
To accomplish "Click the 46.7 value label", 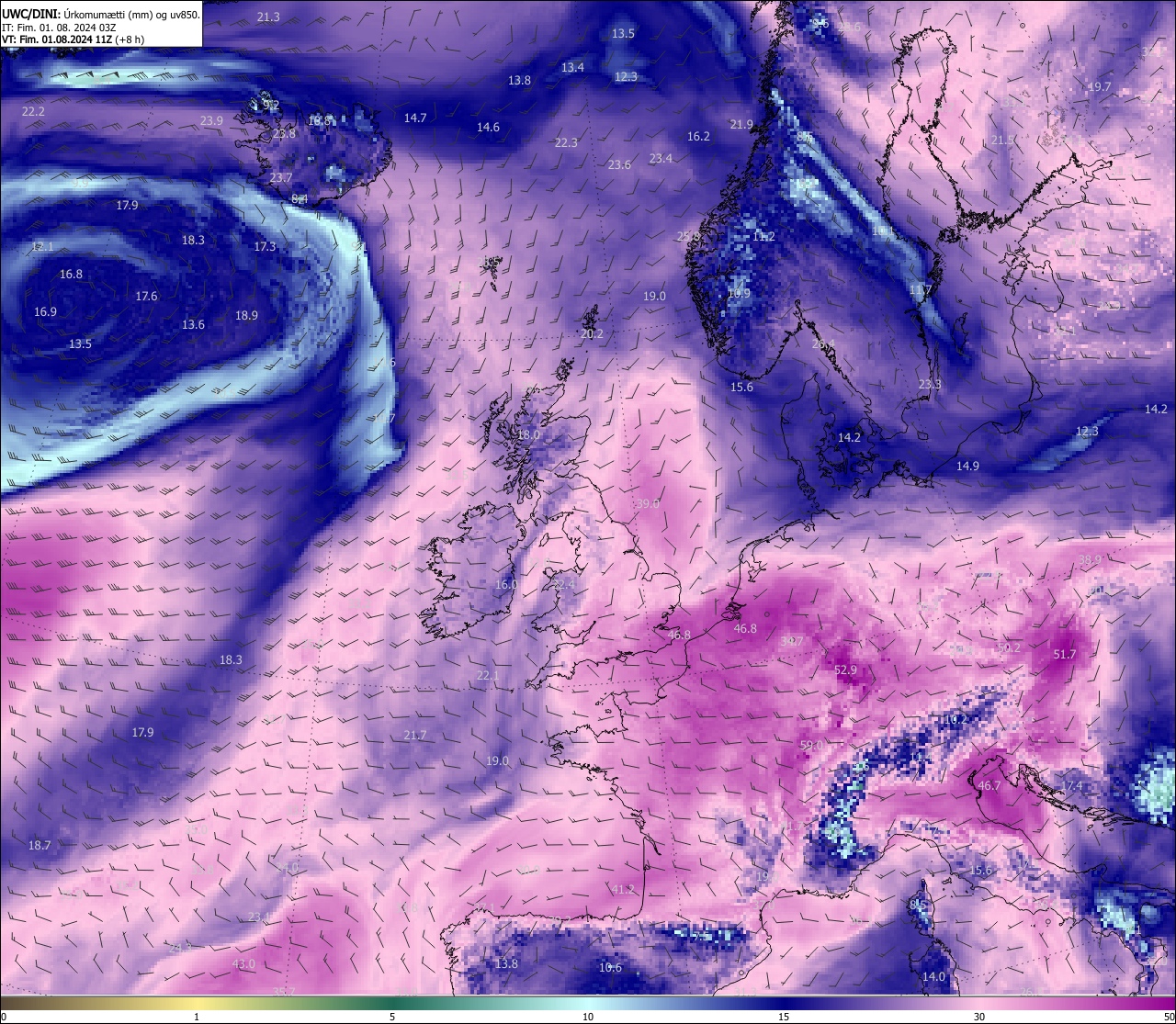I will [x=989, y=786].
